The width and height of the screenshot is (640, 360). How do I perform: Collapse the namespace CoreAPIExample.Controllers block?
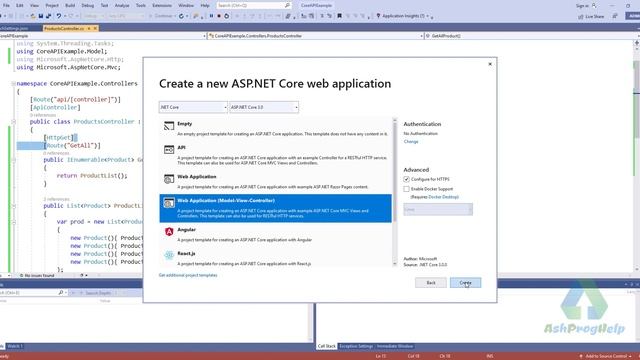click(13, 84)
